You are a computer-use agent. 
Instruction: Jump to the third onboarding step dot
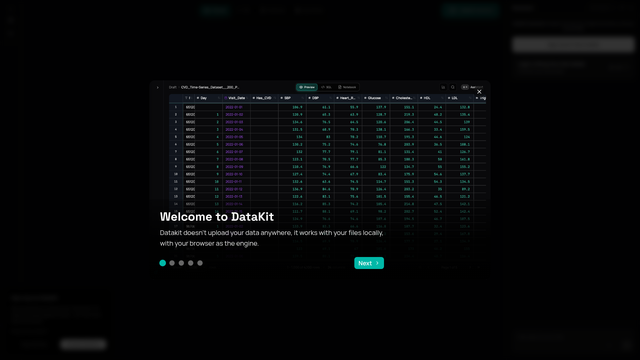tap(181, 263)
